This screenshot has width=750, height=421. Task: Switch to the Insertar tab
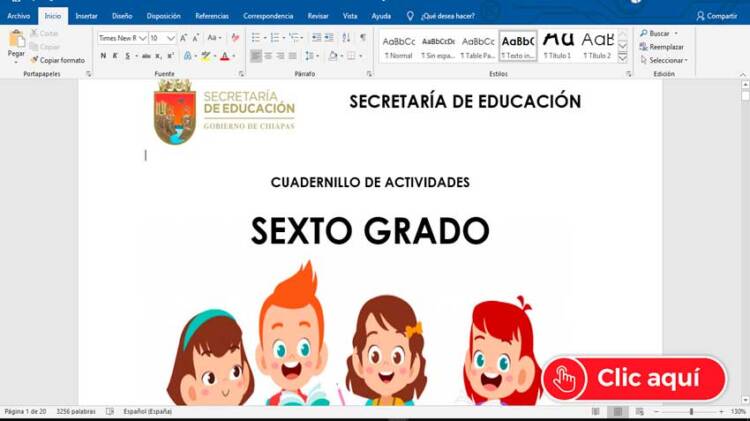pos(86,16)
